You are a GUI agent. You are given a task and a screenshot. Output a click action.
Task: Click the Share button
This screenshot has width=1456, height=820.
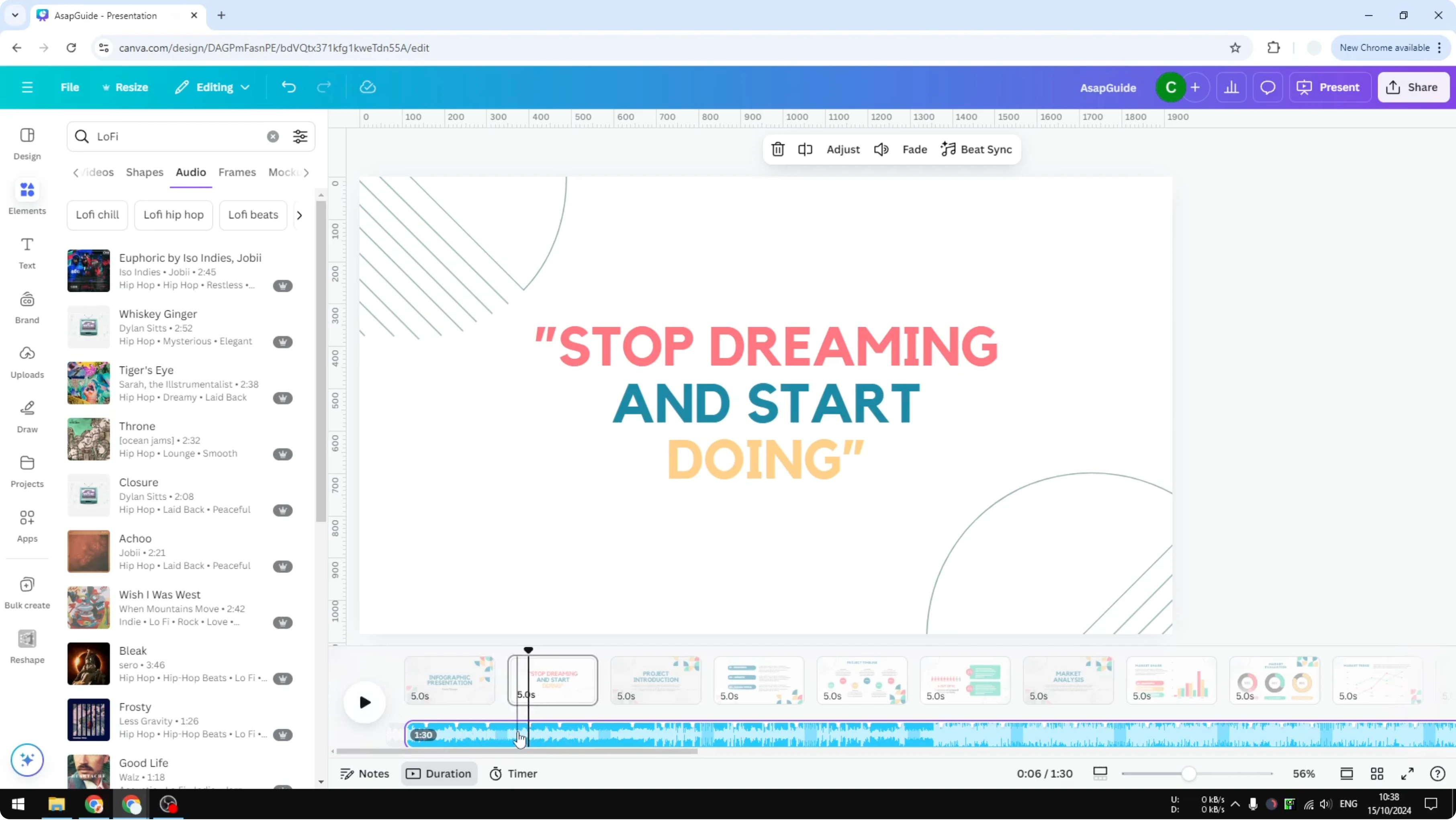[1413, 87]
